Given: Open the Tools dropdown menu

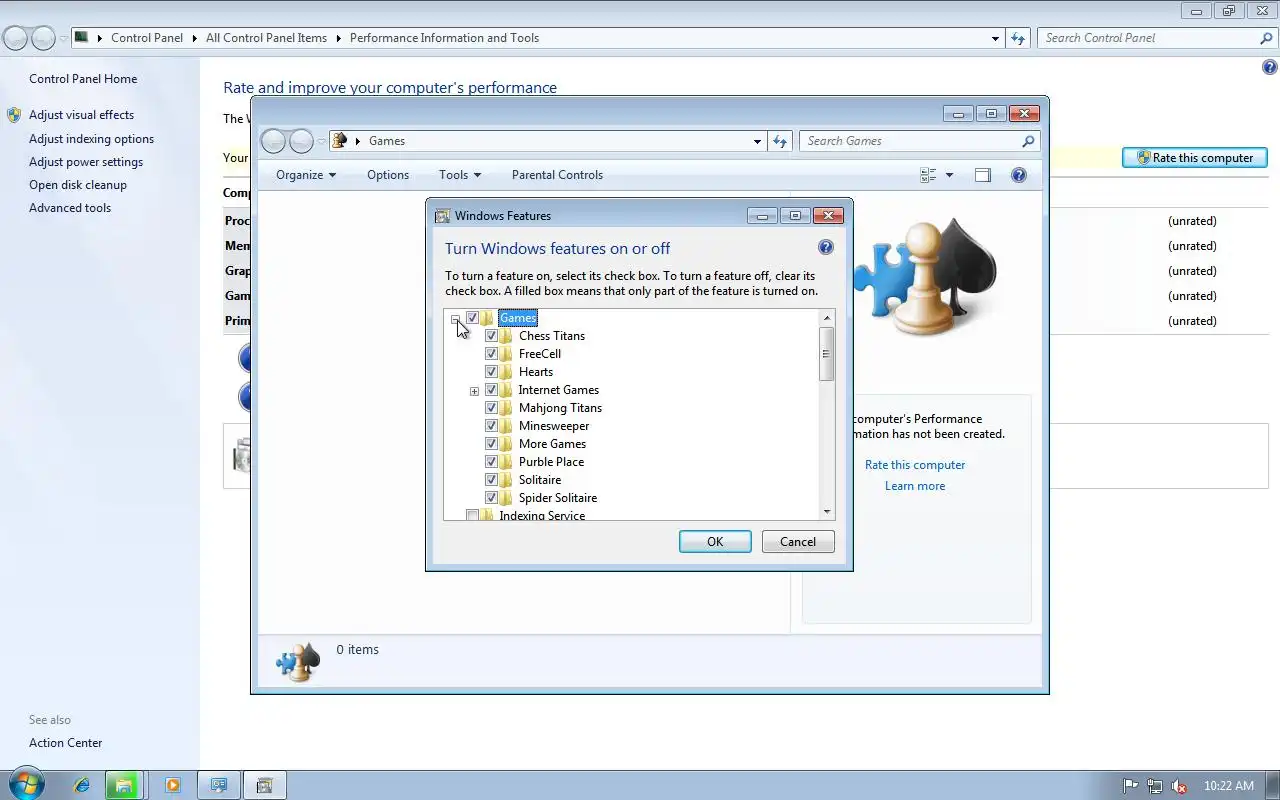Looking at the screenshot, I should coord(460,175).
